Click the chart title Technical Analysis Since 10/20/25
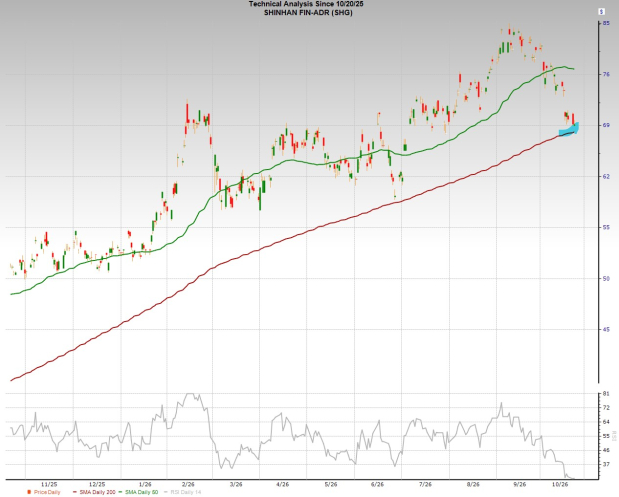Screen dimensions: 619x497 306,4
